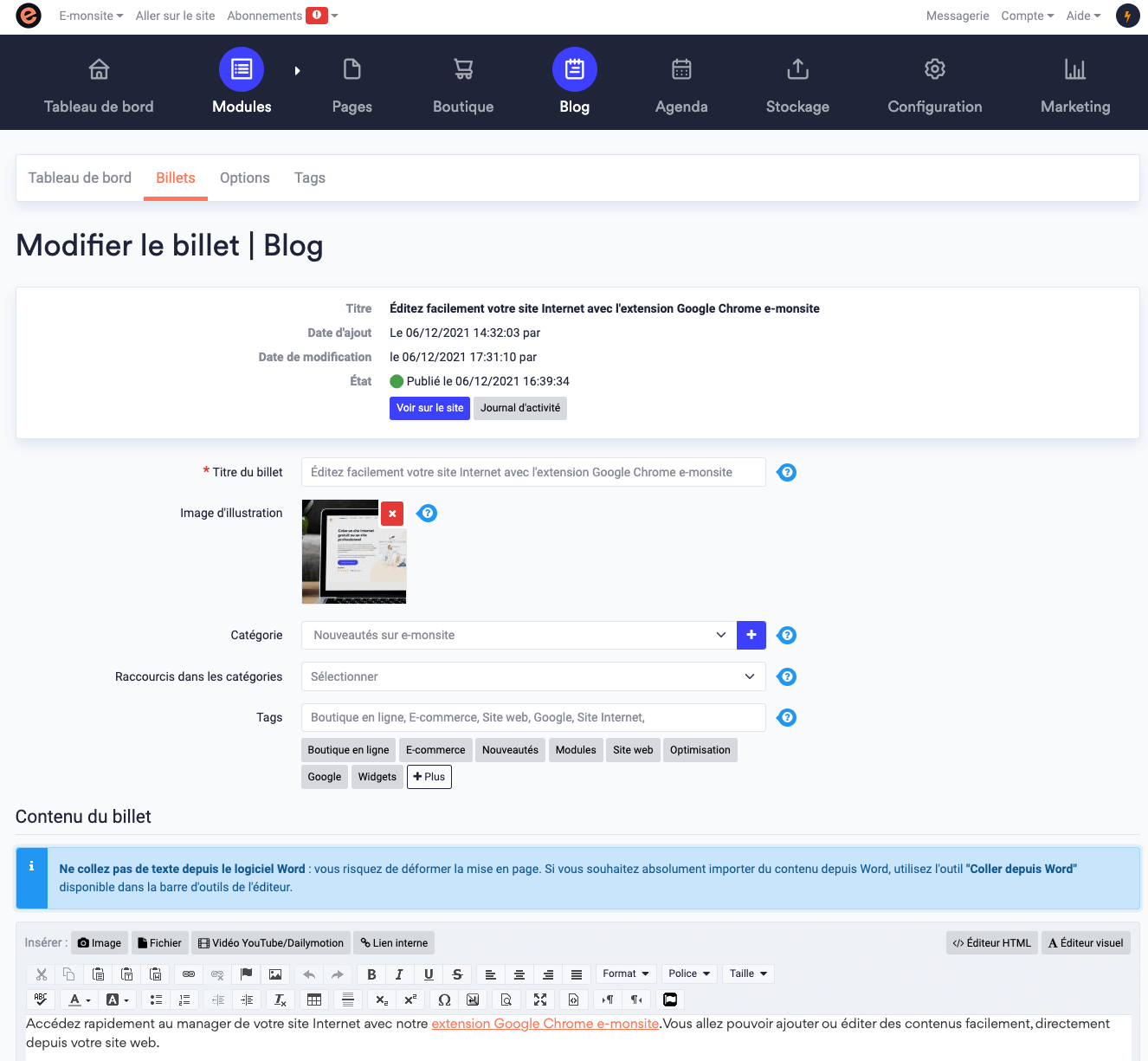
Task: Toggle strikethrough formatting
Action: click(x=457, y=974)
